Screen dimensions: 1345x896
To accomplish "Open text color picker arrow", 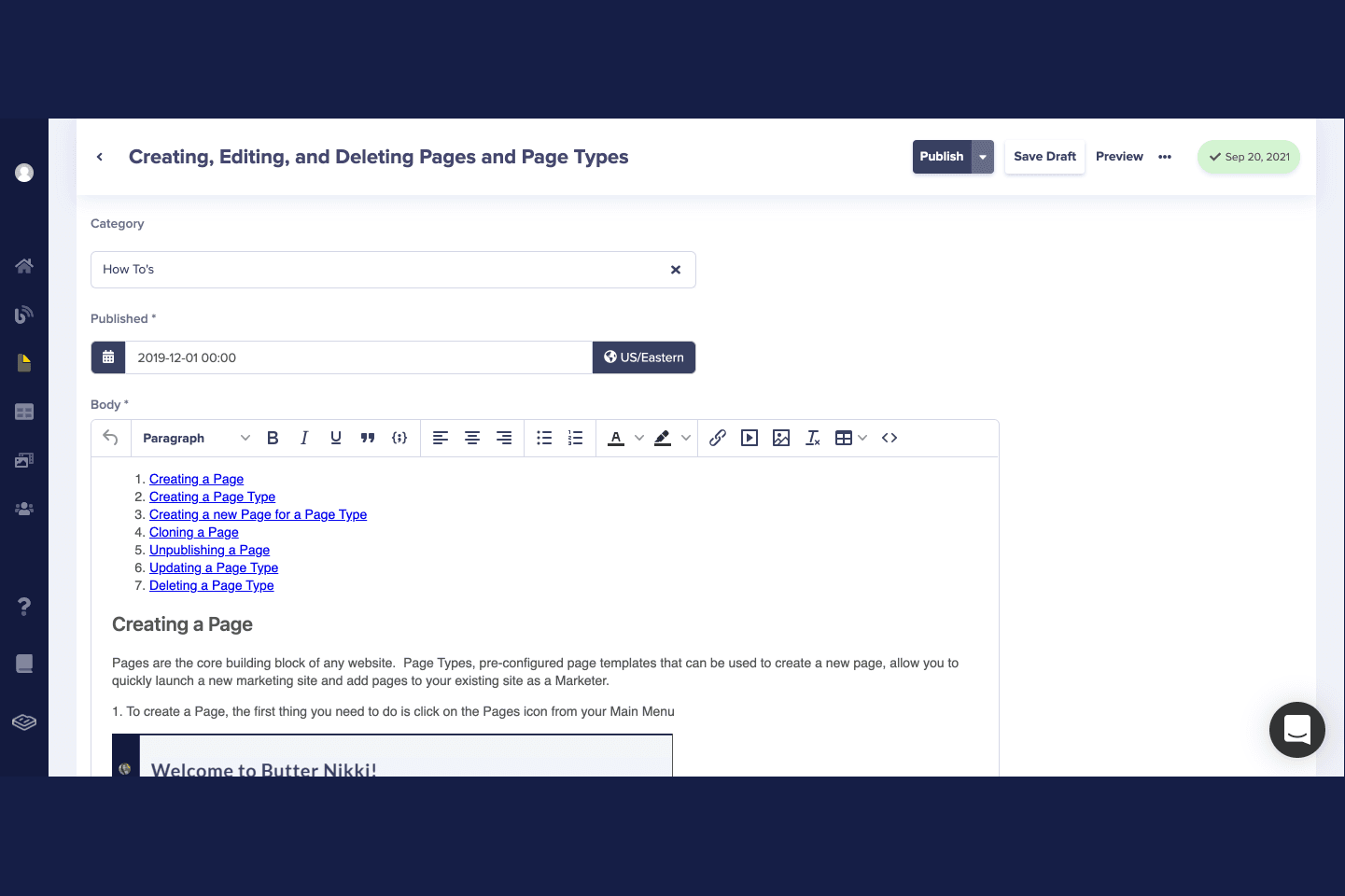I will point(639,438).
